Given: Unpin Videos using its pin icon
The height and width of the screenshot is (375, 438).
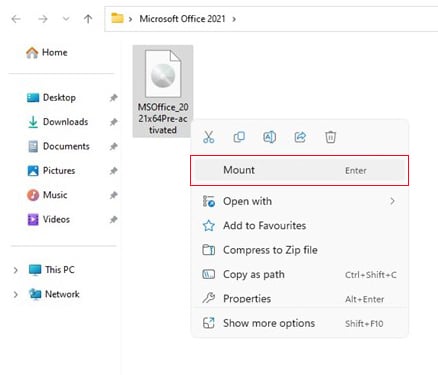Looking at the screenshot, I should point(114,219).
